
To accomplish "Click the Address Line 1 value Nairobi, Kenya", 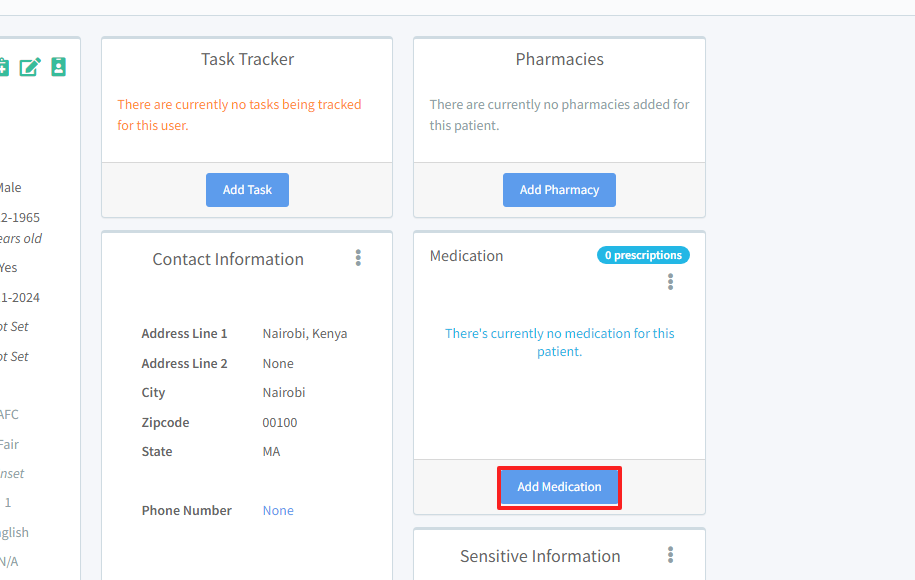I will [x=305, y=334].
